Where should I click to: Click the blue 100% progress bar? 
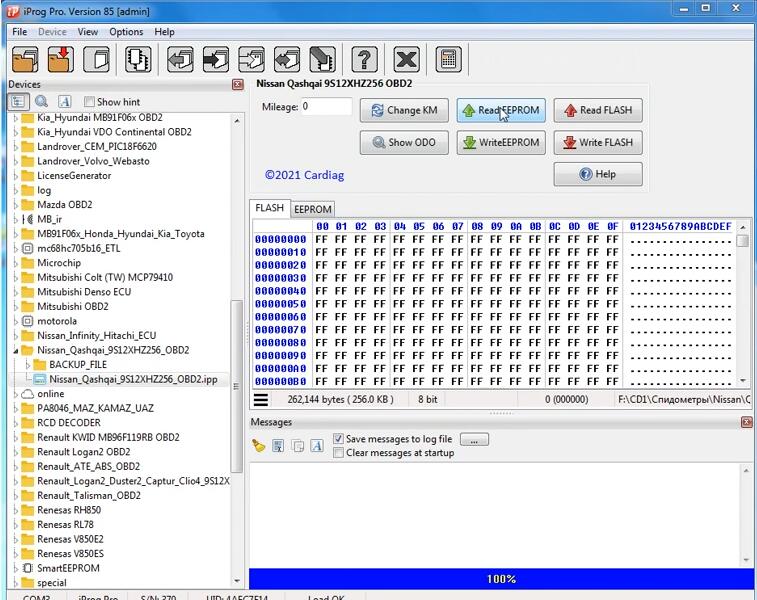coord(501,579)
